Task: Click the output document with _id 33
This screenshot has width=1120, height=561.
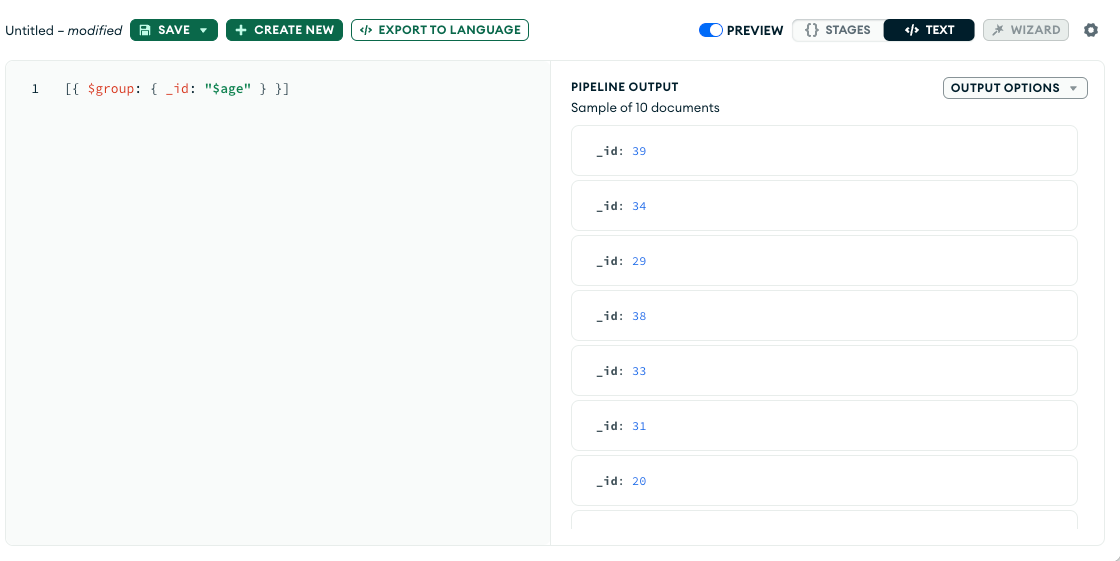Action: [824, 371]
